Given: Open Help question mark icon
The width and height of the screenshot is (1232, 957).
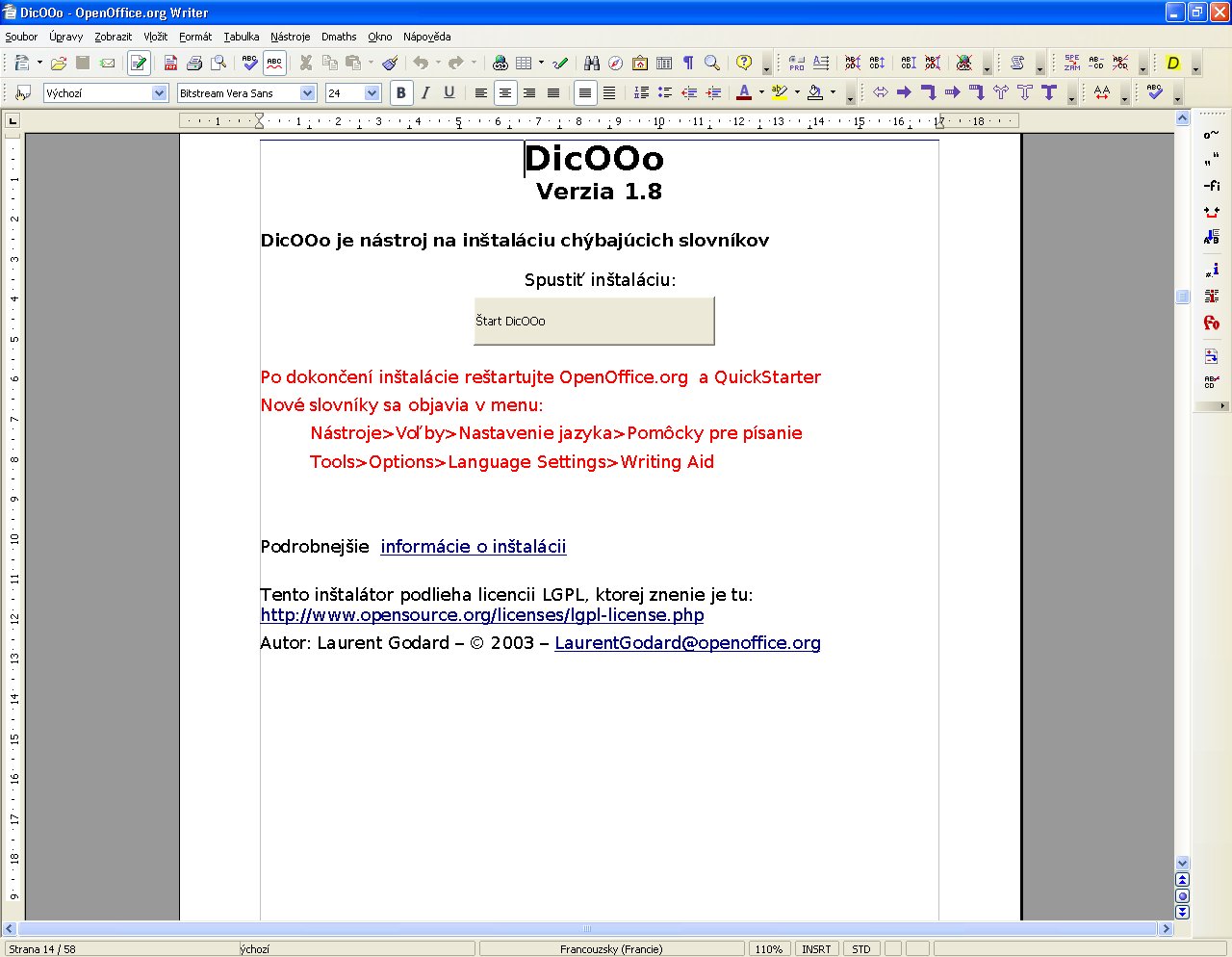Looking at the screenshot, I should pyautogui.click(x=744, y=63).
